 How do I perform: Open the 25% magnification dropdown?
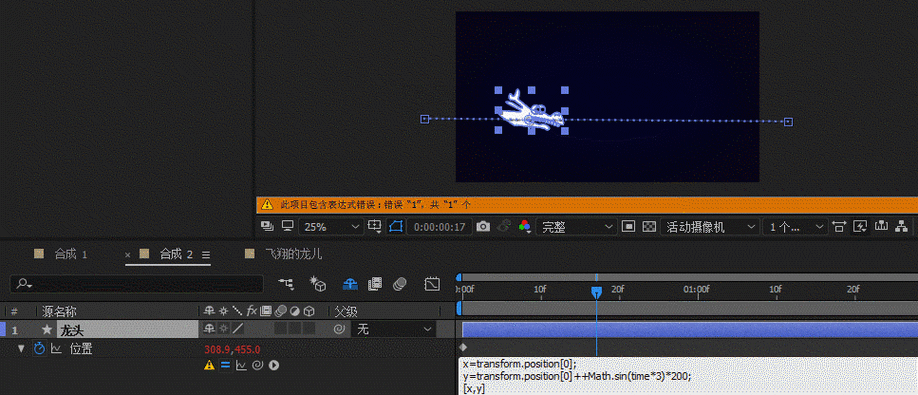[331, 227]
